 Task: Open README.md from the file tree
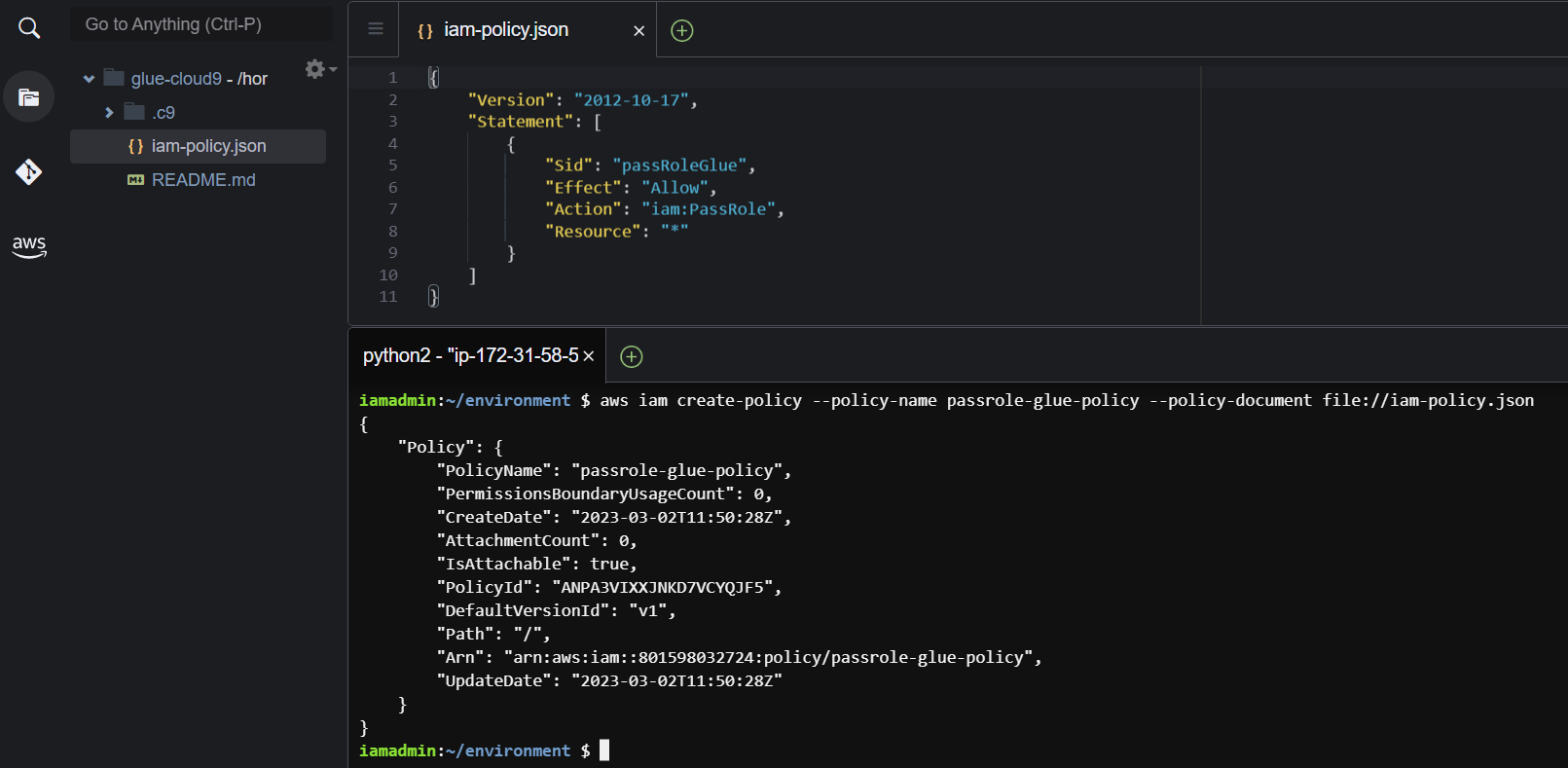point(203,180)
